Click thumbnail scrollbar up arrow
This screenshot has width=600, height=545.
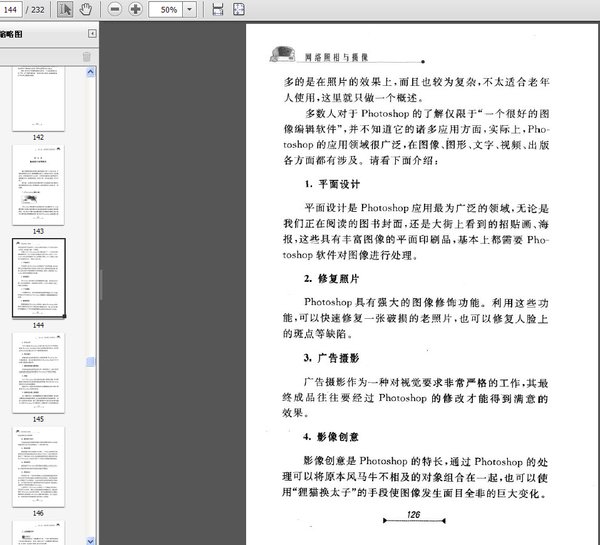(x=91, y=72)
